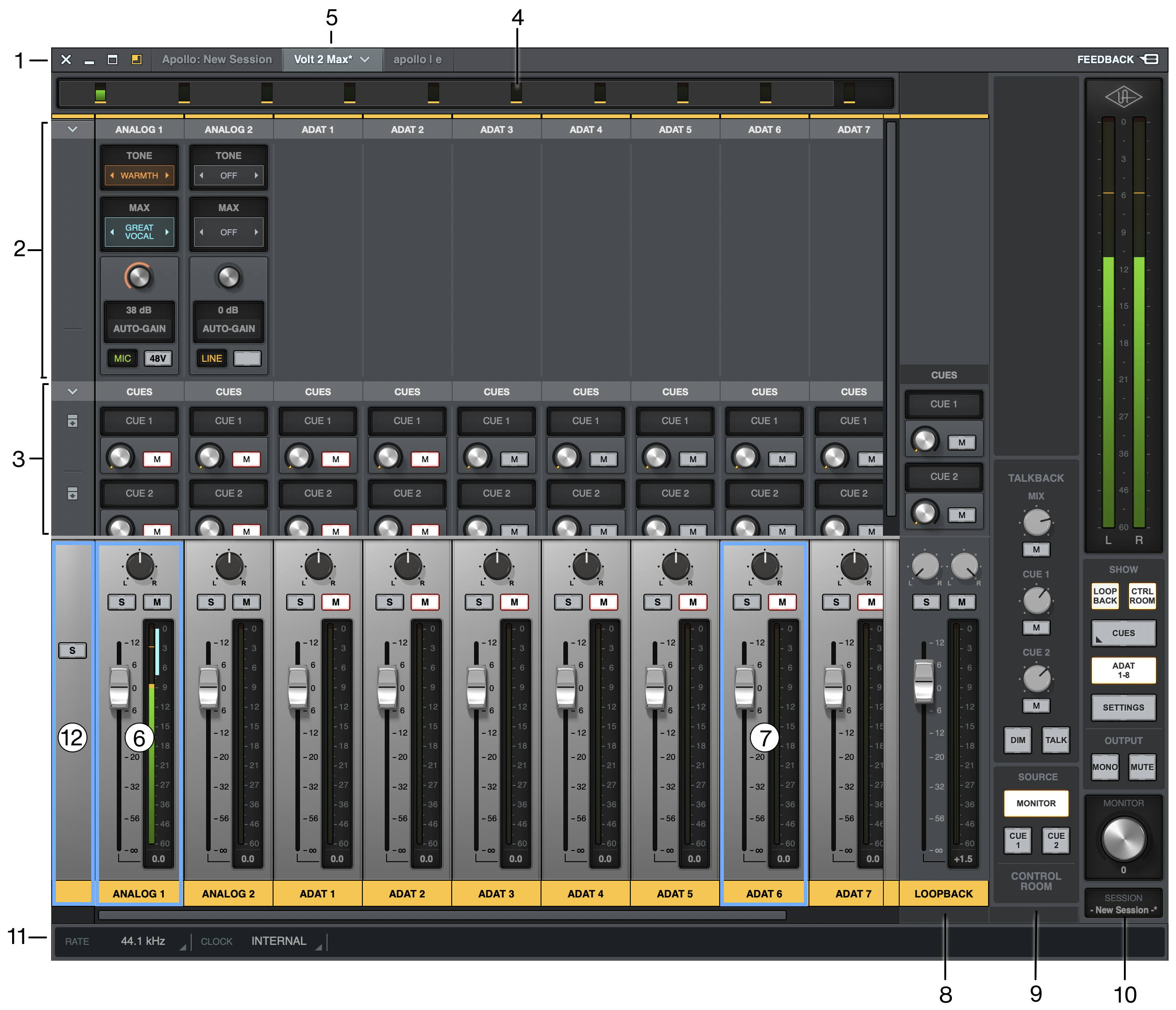Click the vertical scrollbar beside ADAT 7
This screenshot has width=1176, height=1010.
tap(891, 319)
